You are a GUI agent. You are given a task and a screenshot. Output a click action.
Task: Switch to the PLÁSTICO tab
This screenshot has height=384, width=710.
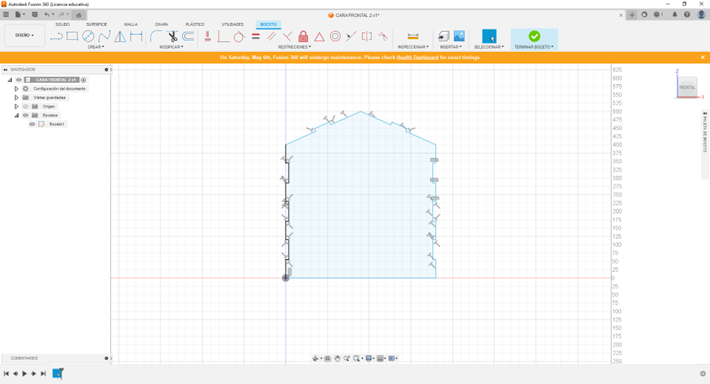tap(195, 24)
